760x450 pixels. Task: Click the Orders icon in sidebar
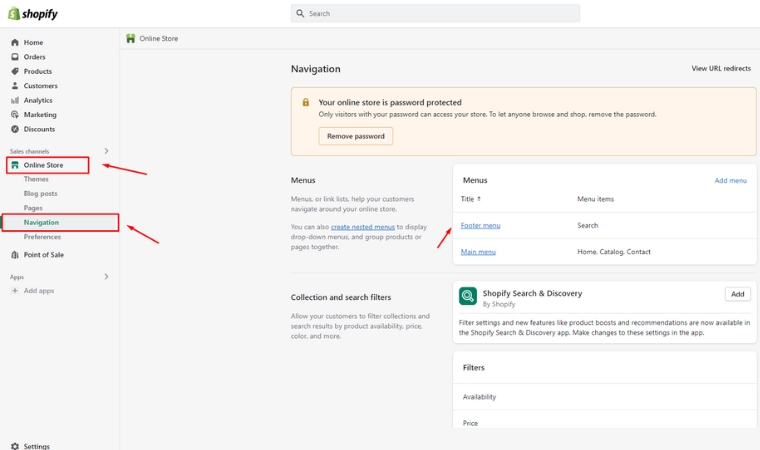point(15,57)
